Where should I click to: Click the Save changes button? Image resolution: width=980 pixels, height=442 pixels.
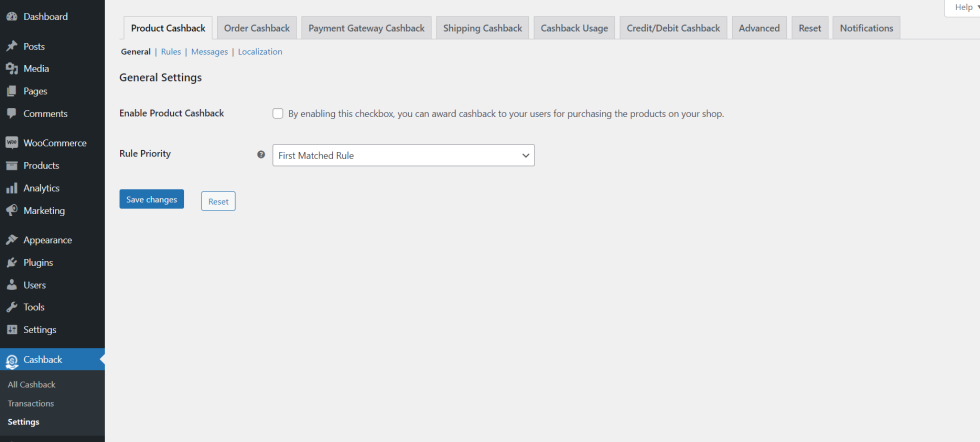point(151,200)
